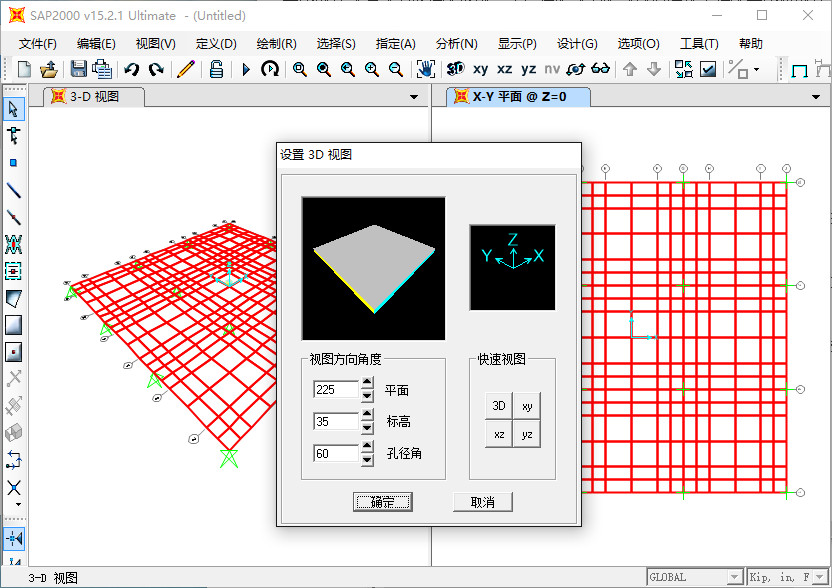Undo the last action

click(x=132, y=69)
